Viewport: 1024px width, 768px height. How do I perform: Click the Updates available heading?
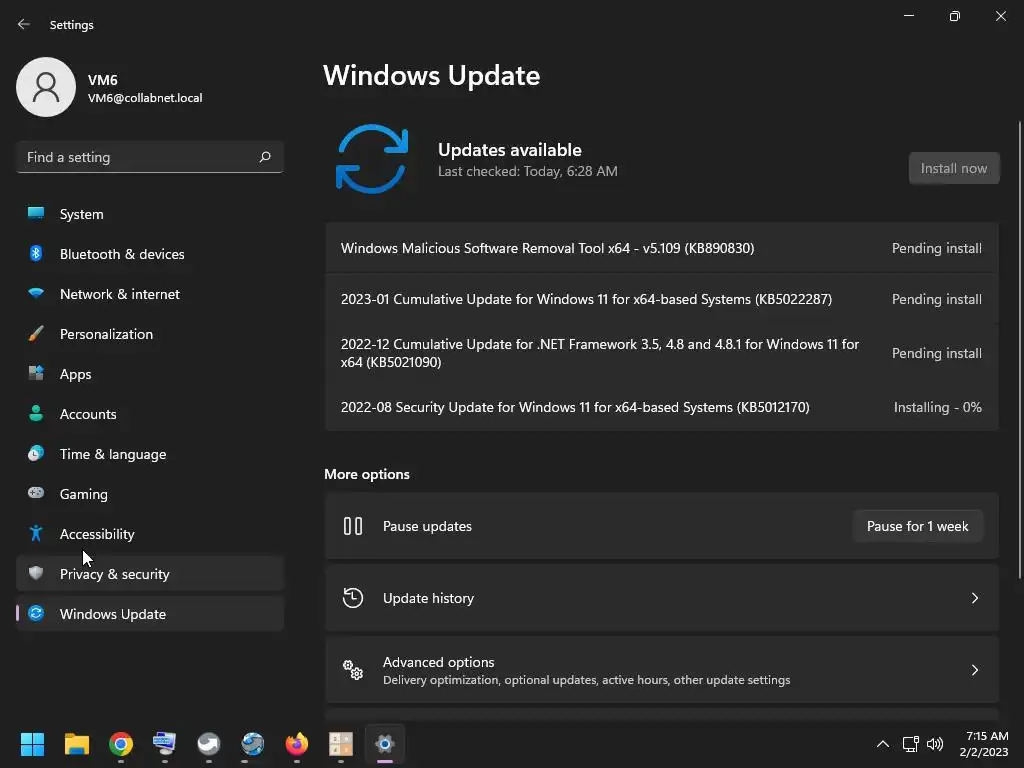click(509, 150)
